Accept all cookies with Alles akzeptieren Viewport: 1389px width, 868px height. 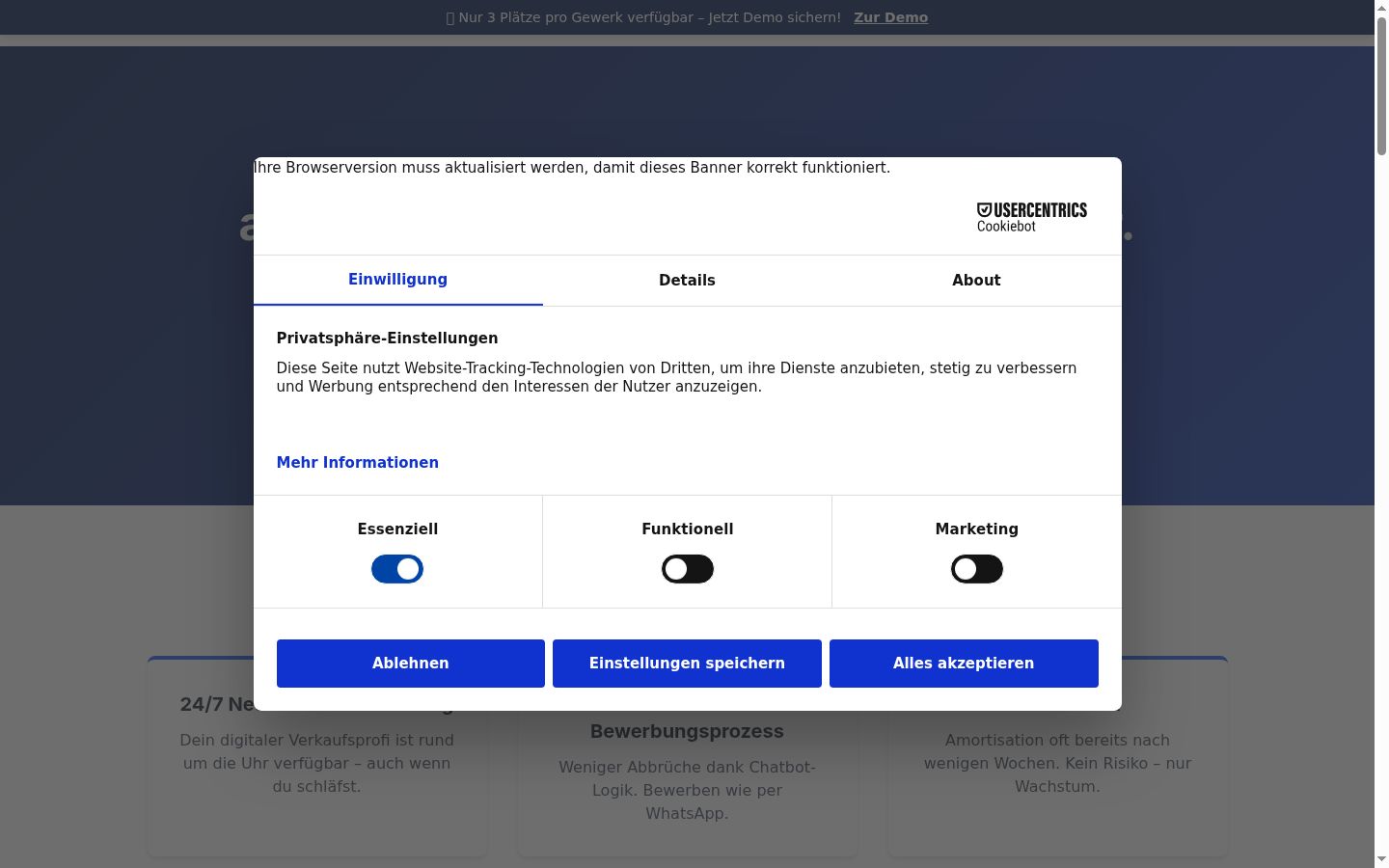[x=964, y=664]
